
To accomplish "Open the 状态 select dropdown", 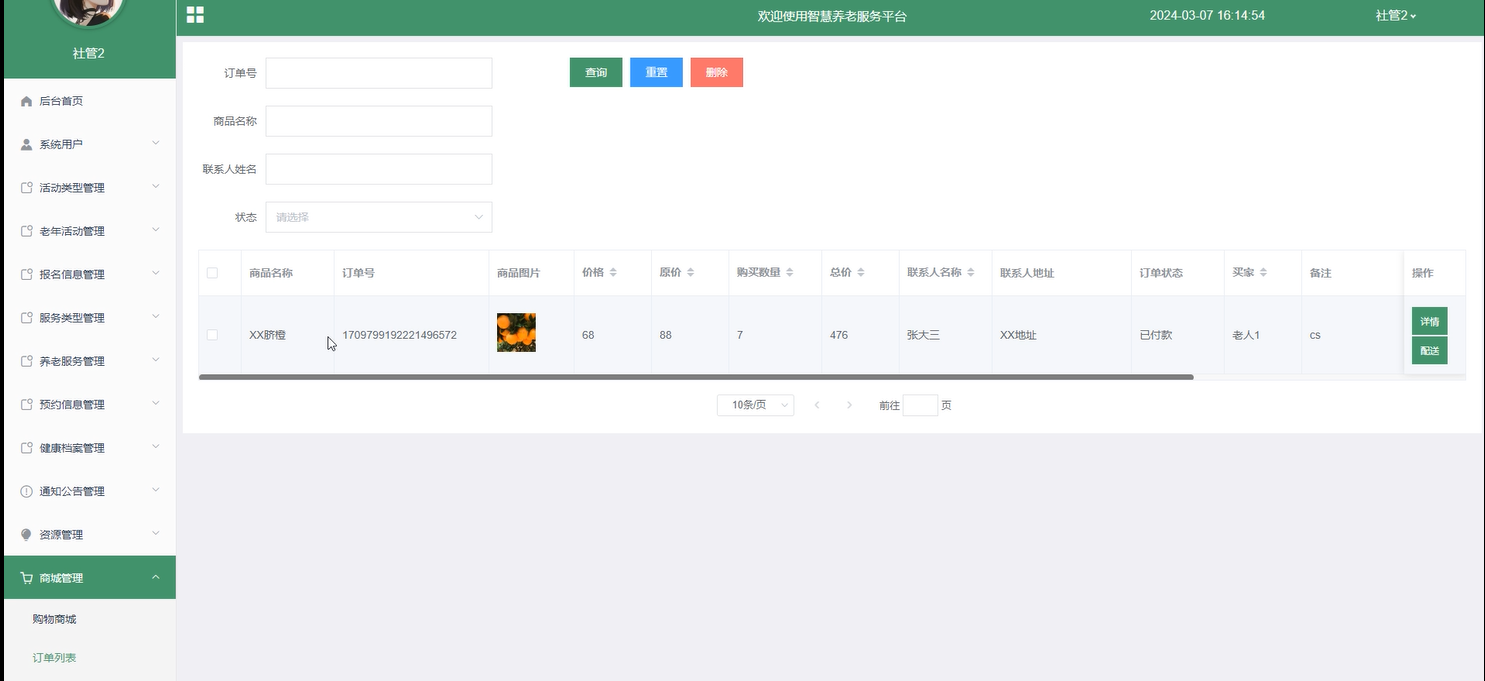I will [379, 217].
